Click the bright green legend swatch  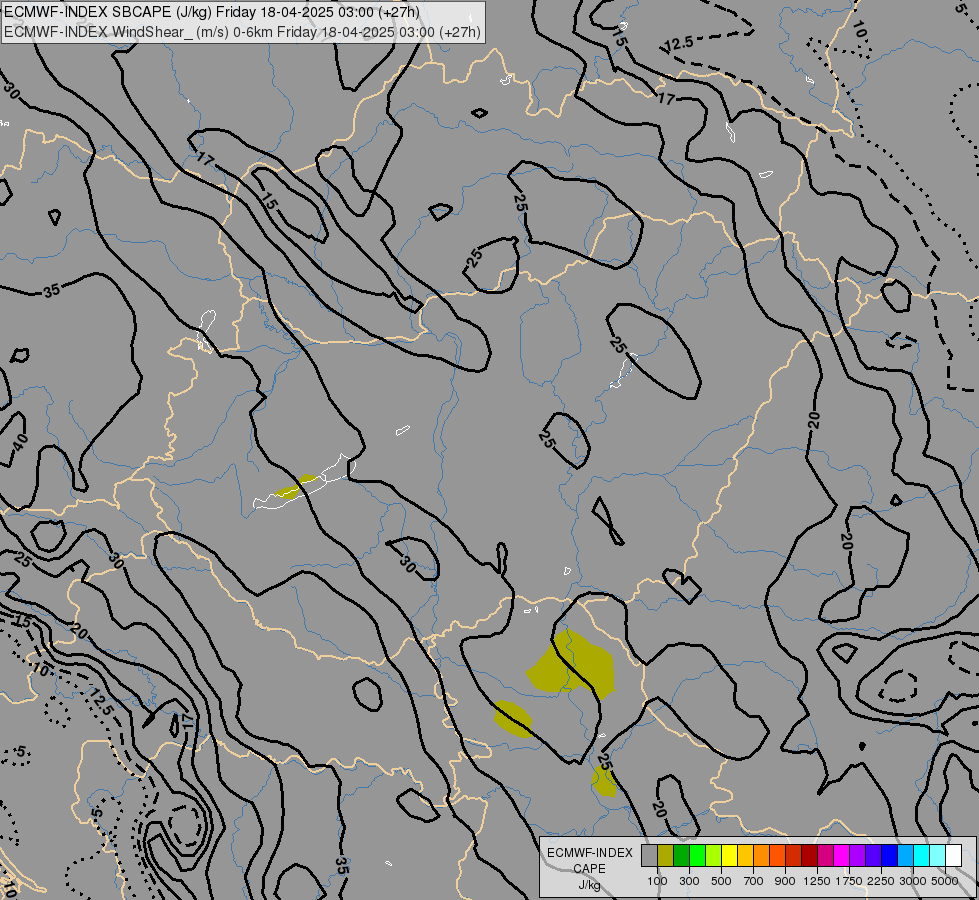pyautogui.click(x=697, y=856)
